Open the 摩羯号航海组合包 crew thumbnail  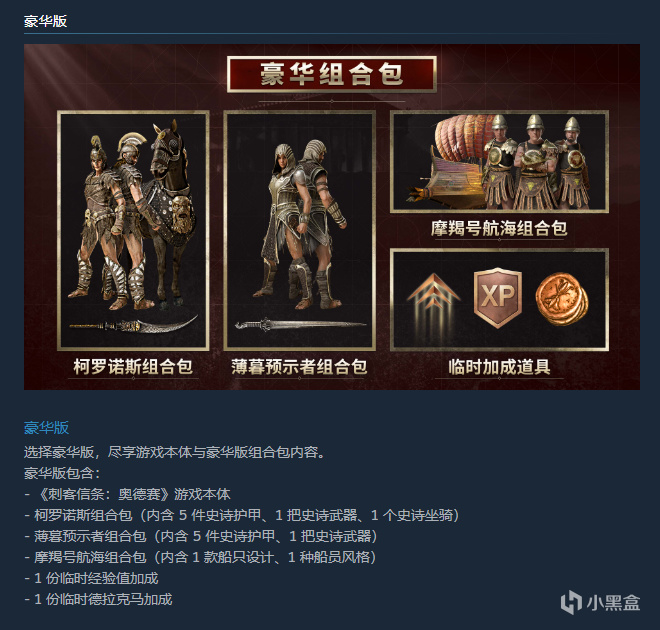click(499, 162)
